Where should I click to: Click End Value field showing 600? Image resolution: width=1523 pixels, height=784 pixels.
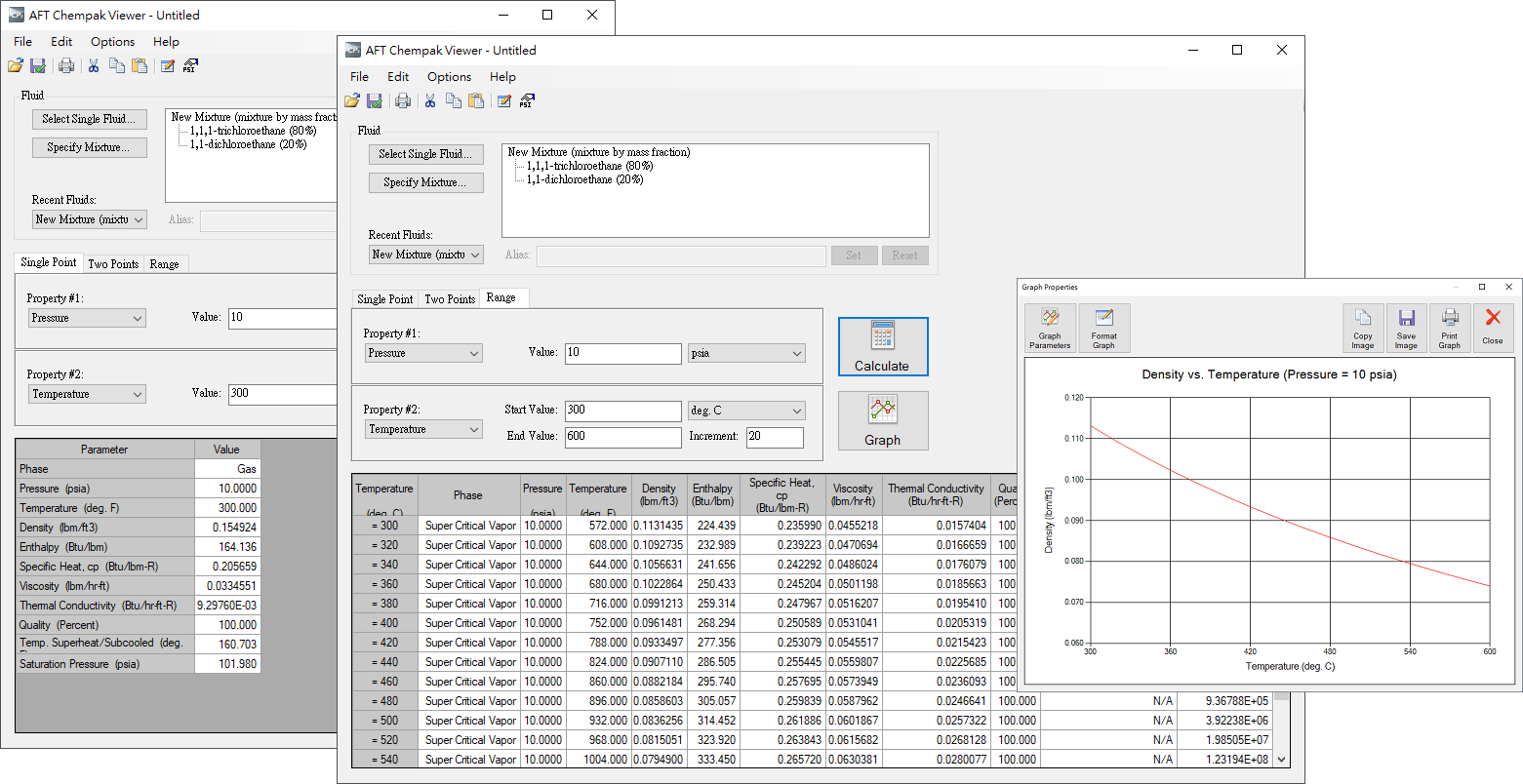pos(623,437)
